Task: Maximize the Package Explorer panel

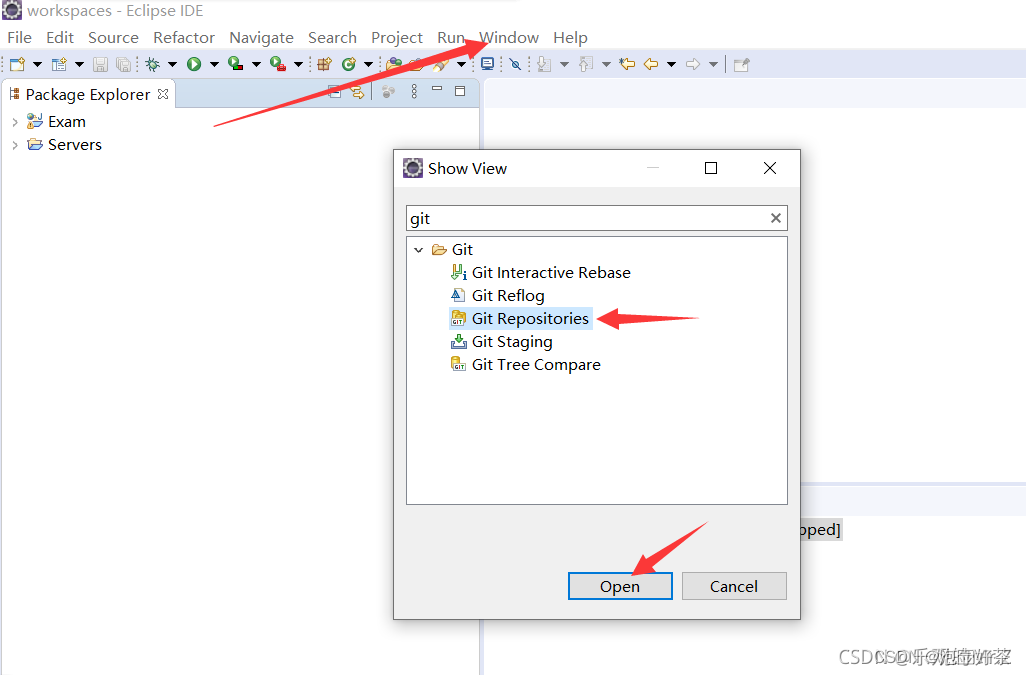Action: pyautogui.click(x=460, y=91)
